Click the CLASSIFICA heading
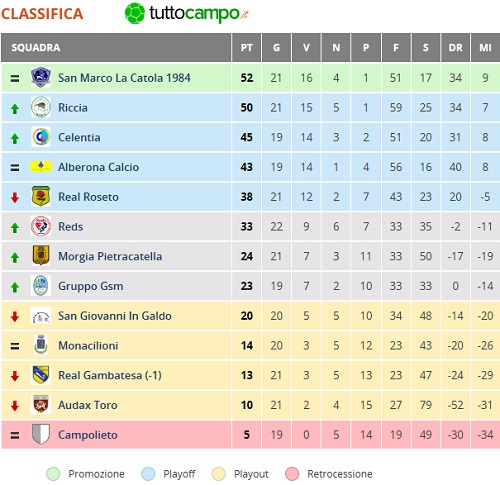 coord(42,14)
